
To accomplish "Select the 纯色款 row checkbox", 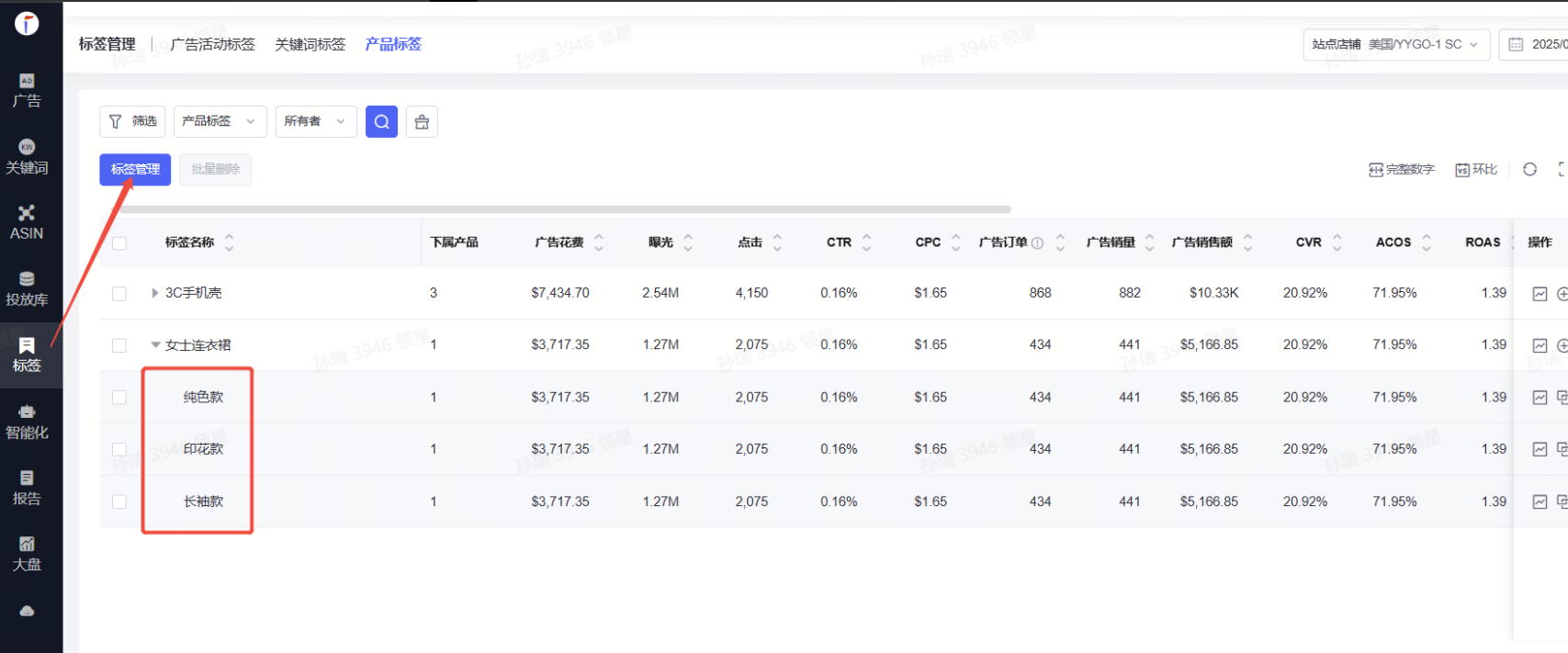I will click(x=119, y=398).
